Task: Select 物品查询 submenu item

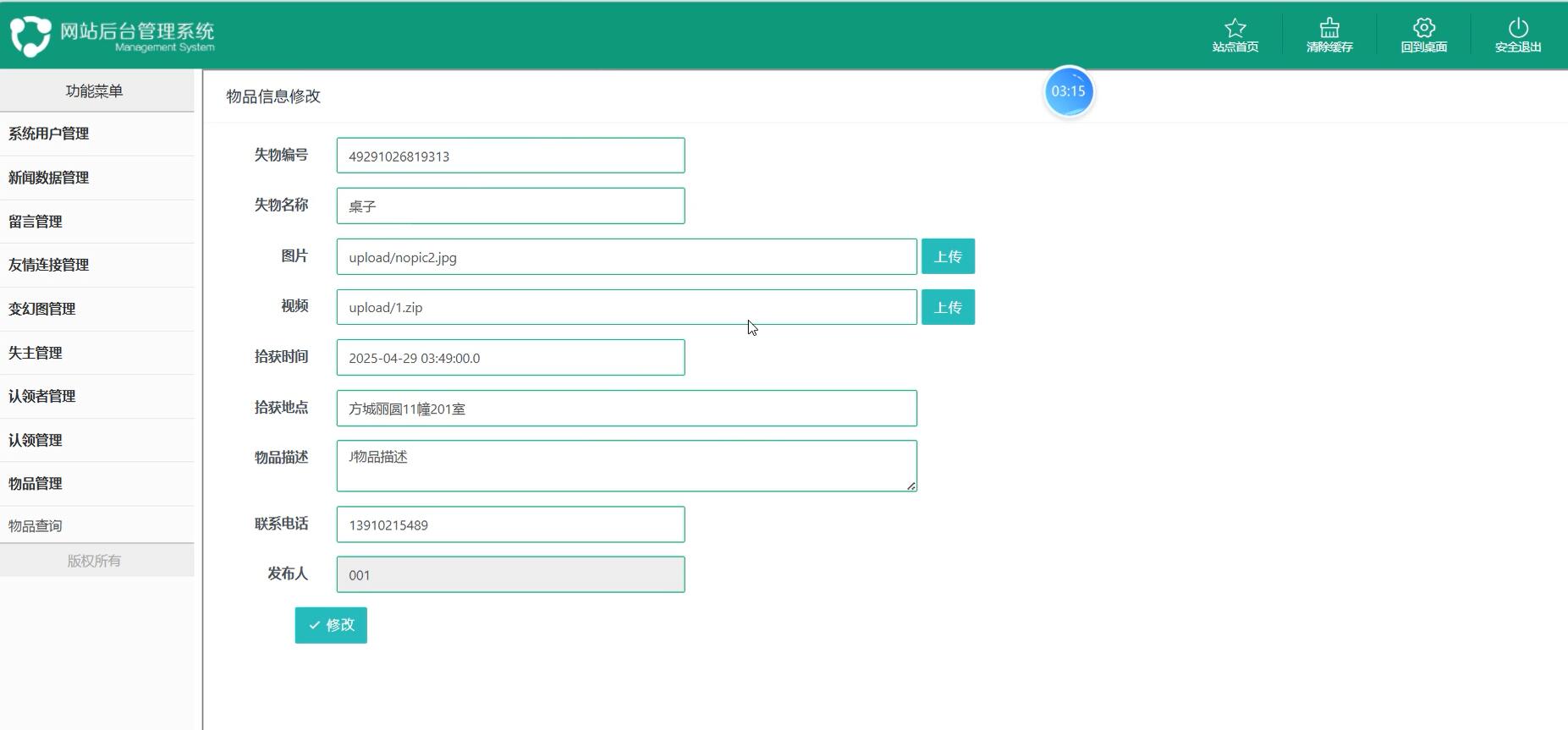Action: pos(36,526)
